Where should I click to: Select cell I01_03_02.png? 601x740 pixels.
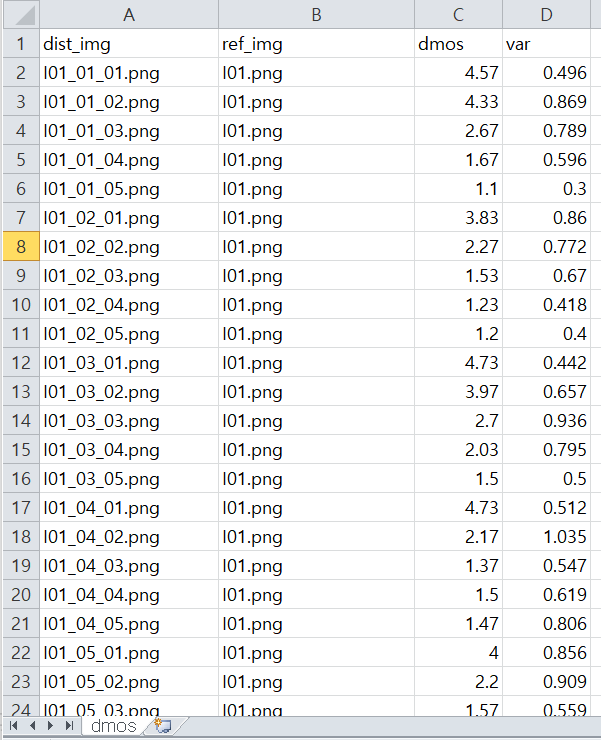(x=129, y=392)
